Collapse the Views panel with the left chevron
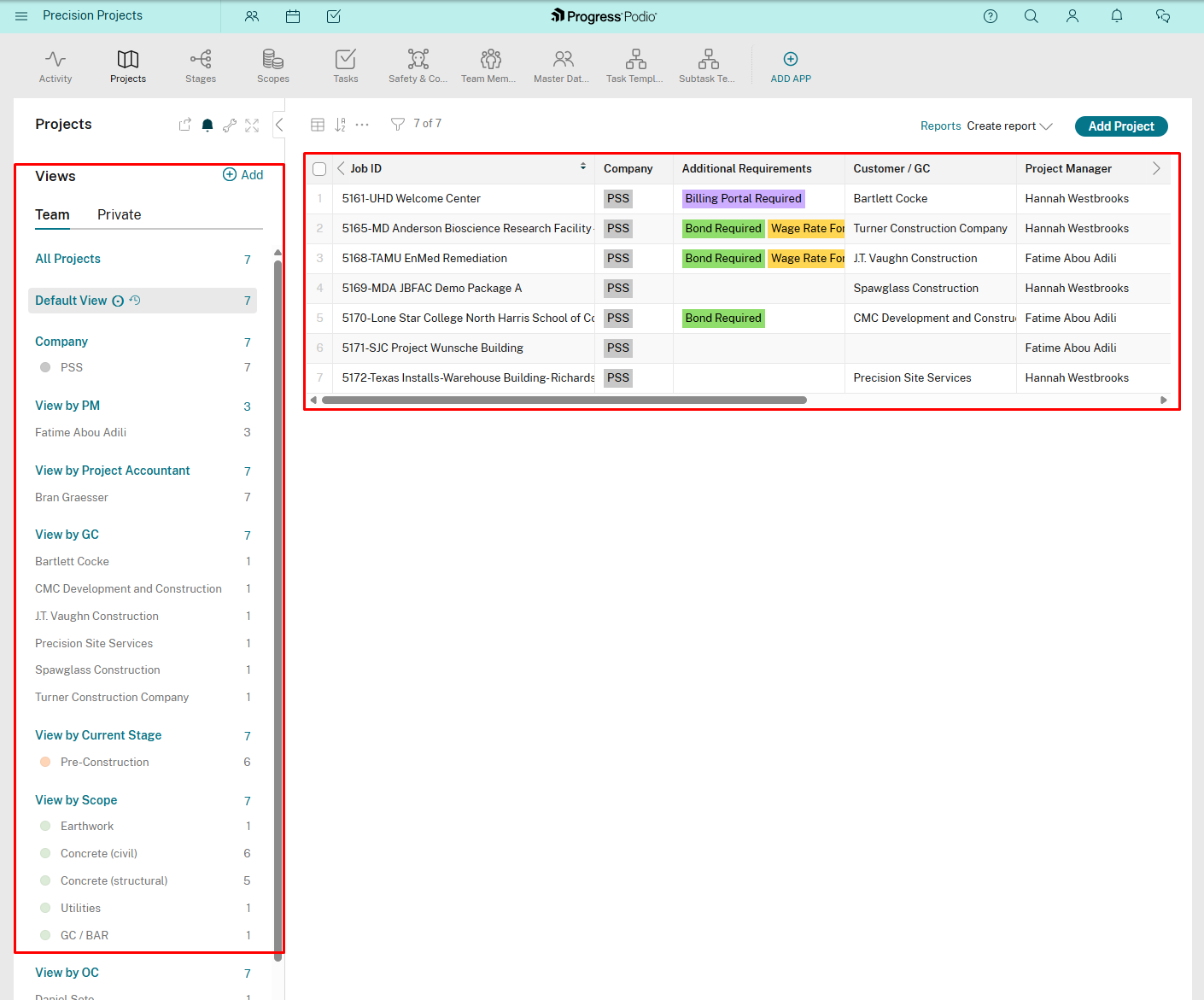Screen dimensions: 1204x1000 point(278,125)
